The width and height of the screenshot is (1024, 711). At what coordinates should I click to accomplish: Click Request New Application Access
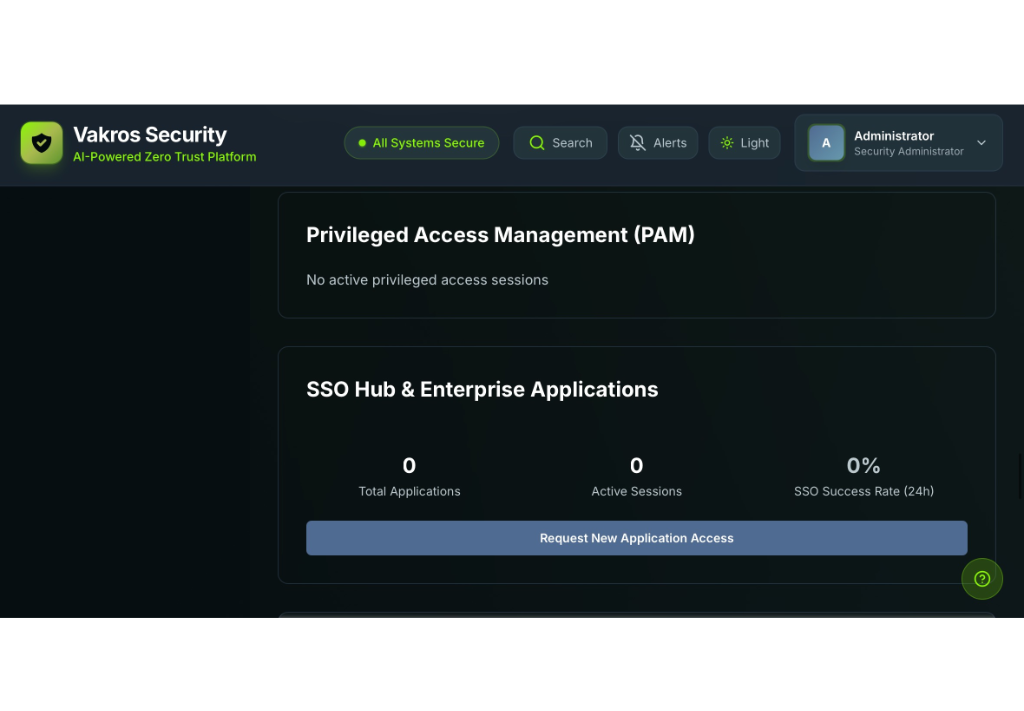point(636,538)
